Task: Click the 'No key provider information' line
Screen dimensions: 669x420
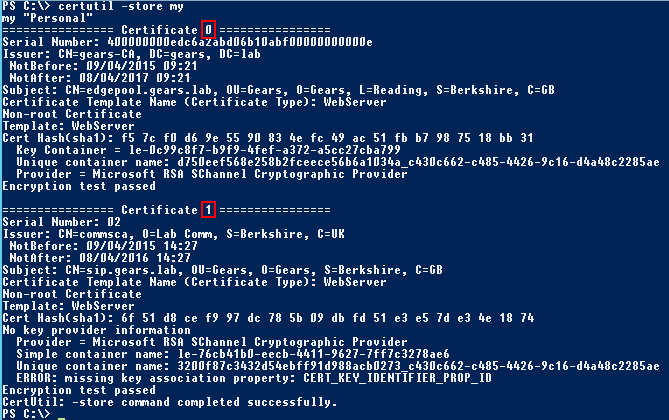Action: tap(96, 330)
